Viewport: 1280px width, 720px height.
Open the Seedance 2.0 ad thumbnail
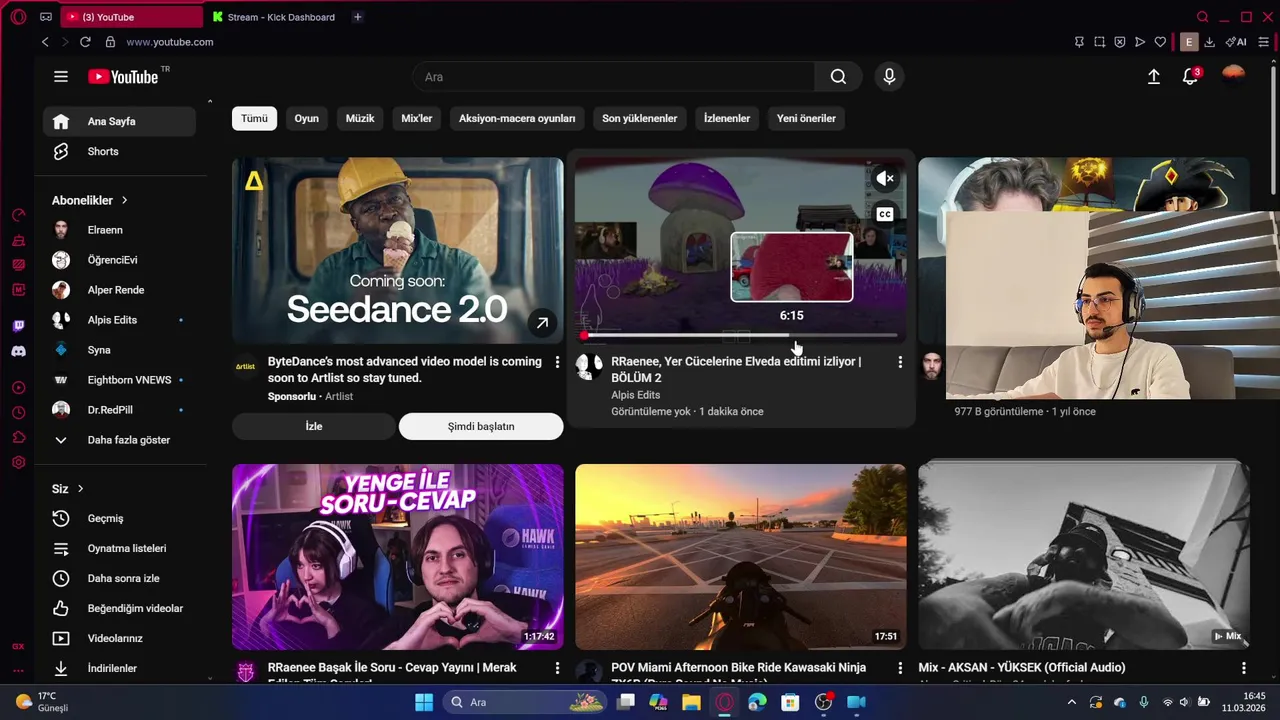pos(398,250)
